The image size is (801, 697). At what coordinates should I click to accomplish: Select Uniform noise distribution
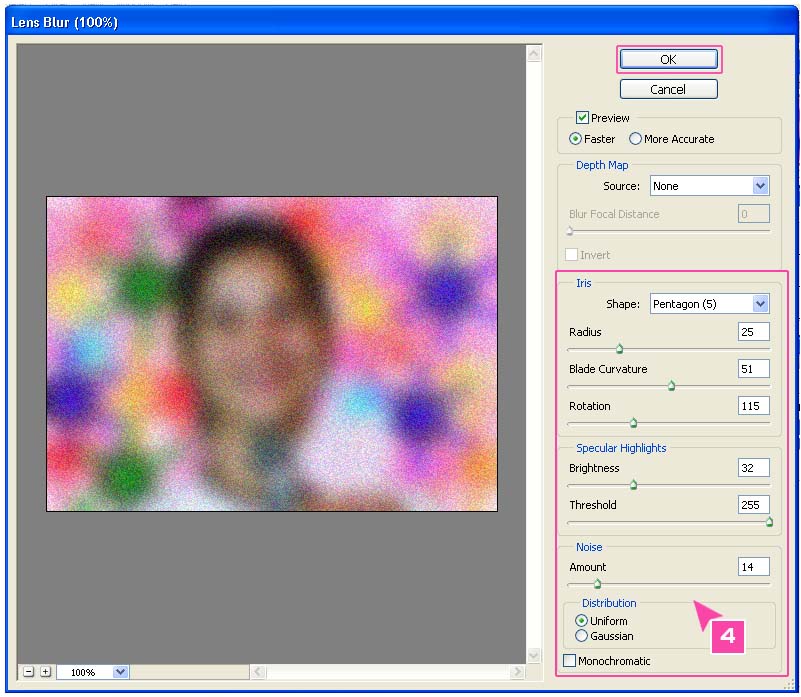pyautogui.click(x=582, y=621)
